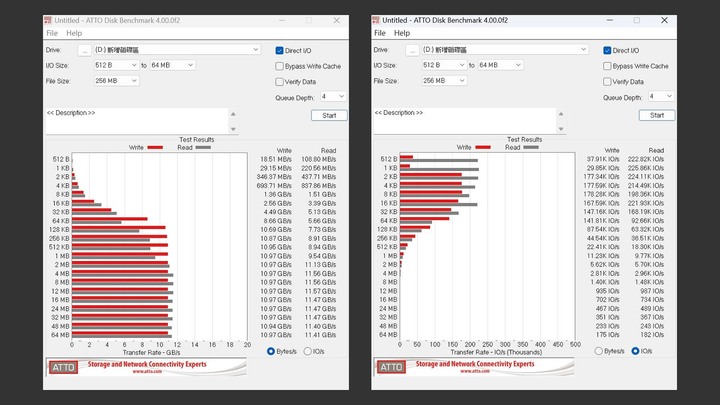Viewport: 720px width, 405px height.
Task: Click 16 KB row label in right chart
Action: (388, 203)
